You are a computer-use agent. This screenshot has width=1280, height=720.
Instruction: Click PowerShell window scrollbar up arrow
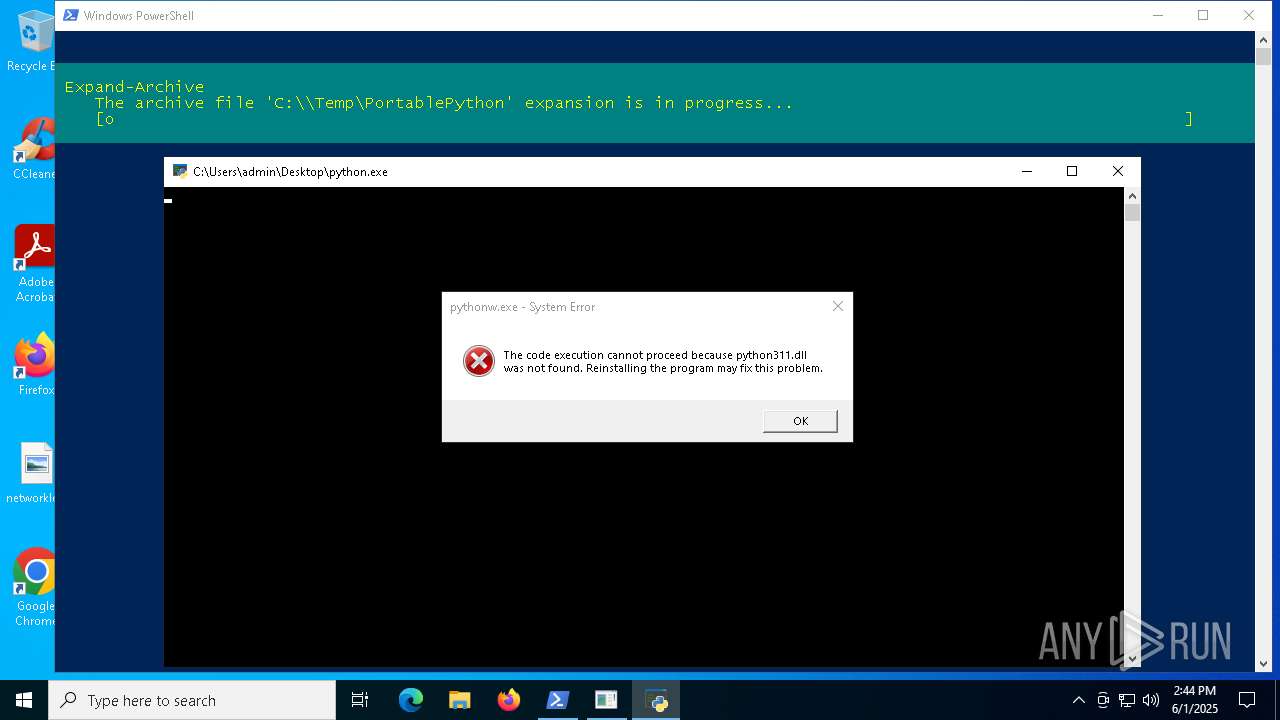[1263, 40]
